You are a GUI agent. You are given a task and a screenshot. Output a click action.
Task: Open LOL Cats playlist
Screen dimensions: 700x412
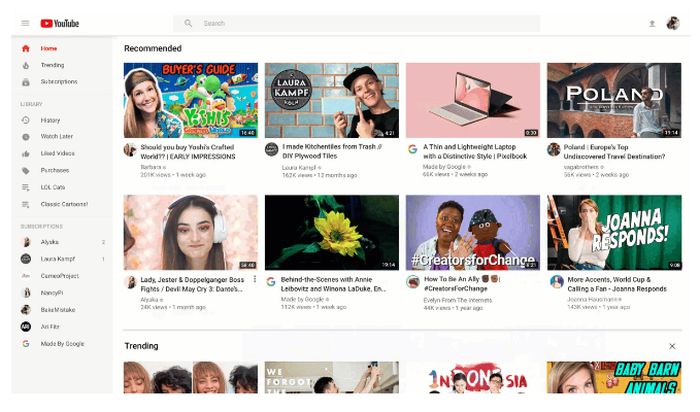point(62,187)
